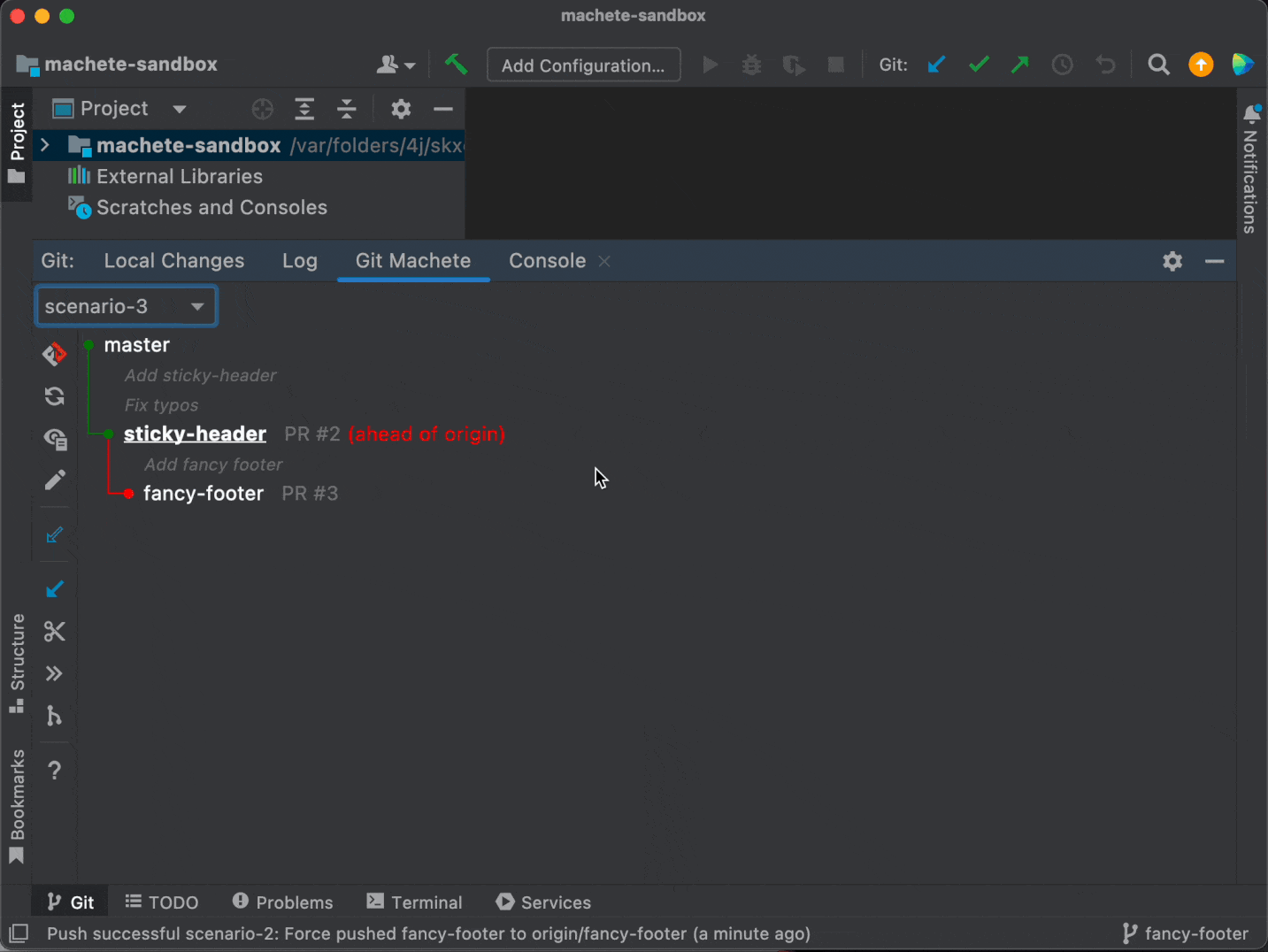Open Search Everywhere magnifier

[1158, 65]
